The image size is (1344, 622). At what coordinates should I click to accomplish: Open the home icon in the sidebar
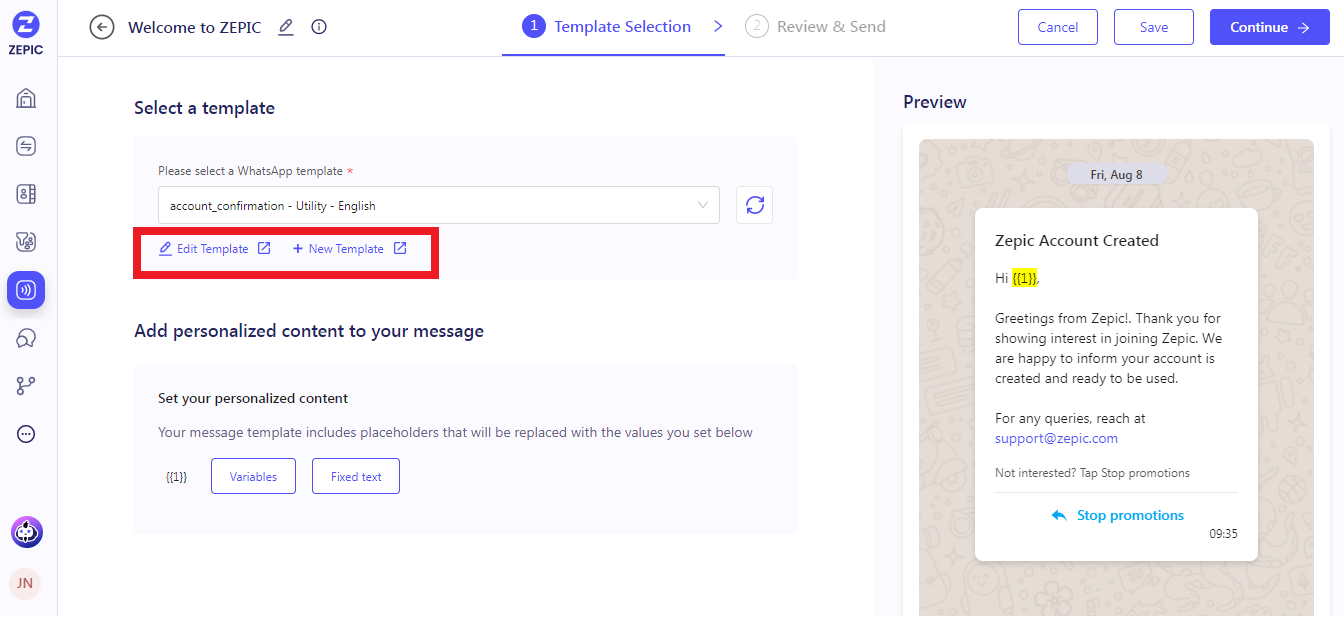tap(26, 98)
